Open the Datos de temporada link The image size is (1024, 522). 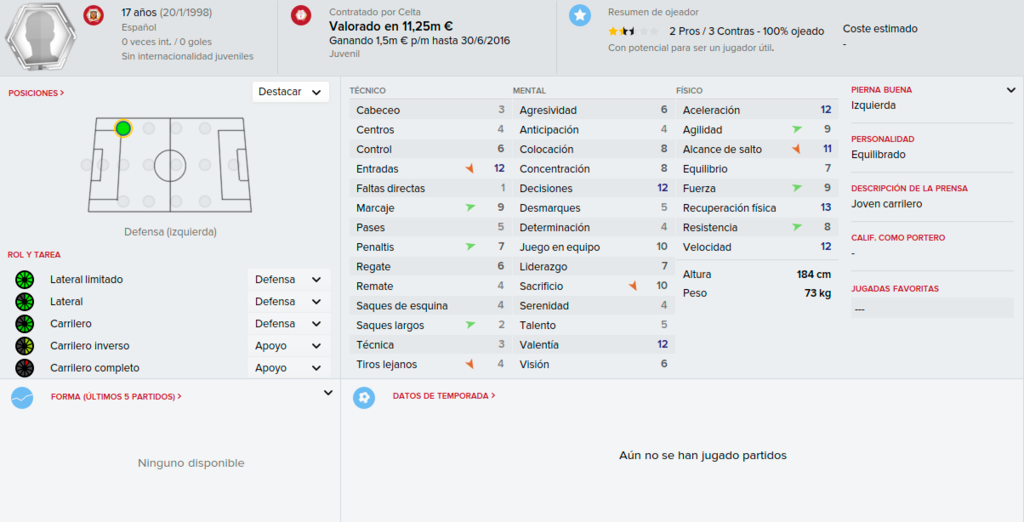click(443, 396)
